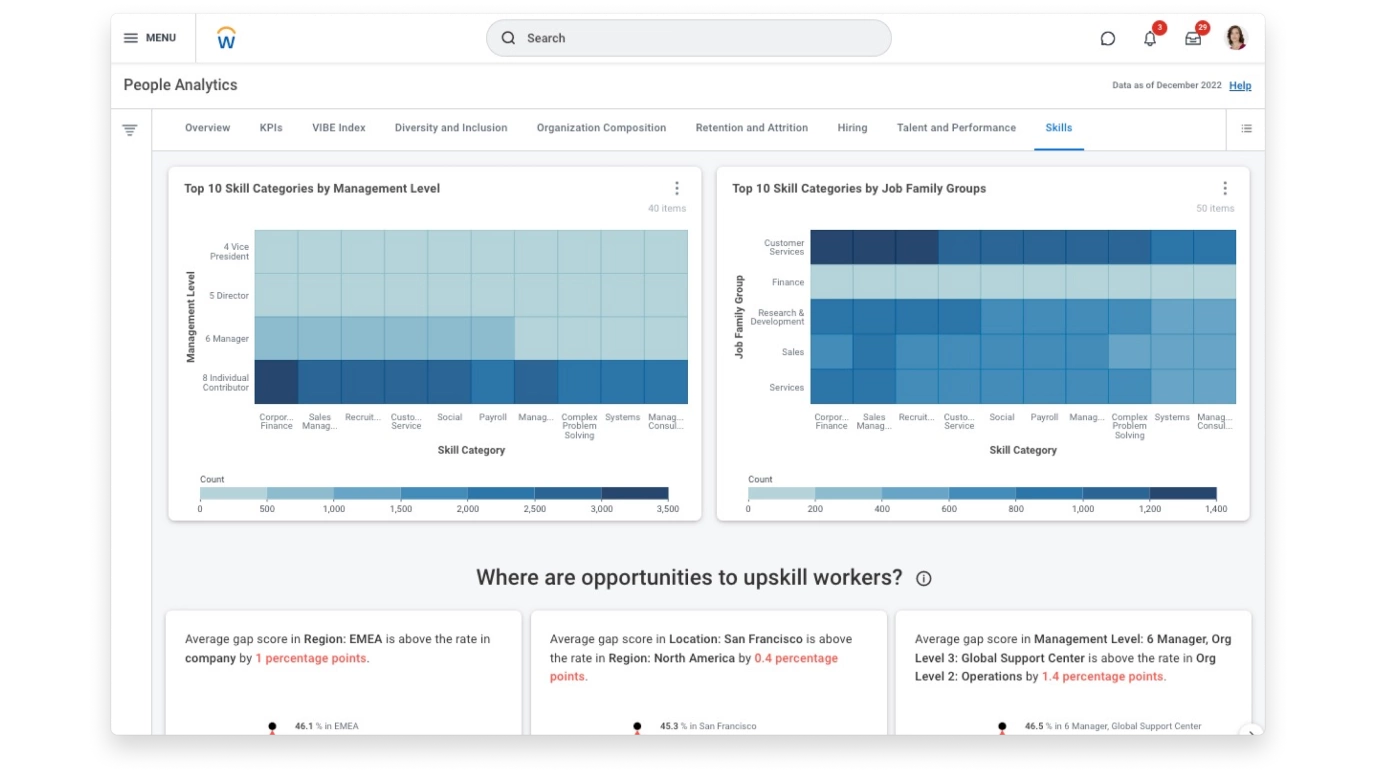Image resolution: width=1376 pixels, height=774 pixels.
Task: Open the hamburger MENU icon
Action: point(130,38)
